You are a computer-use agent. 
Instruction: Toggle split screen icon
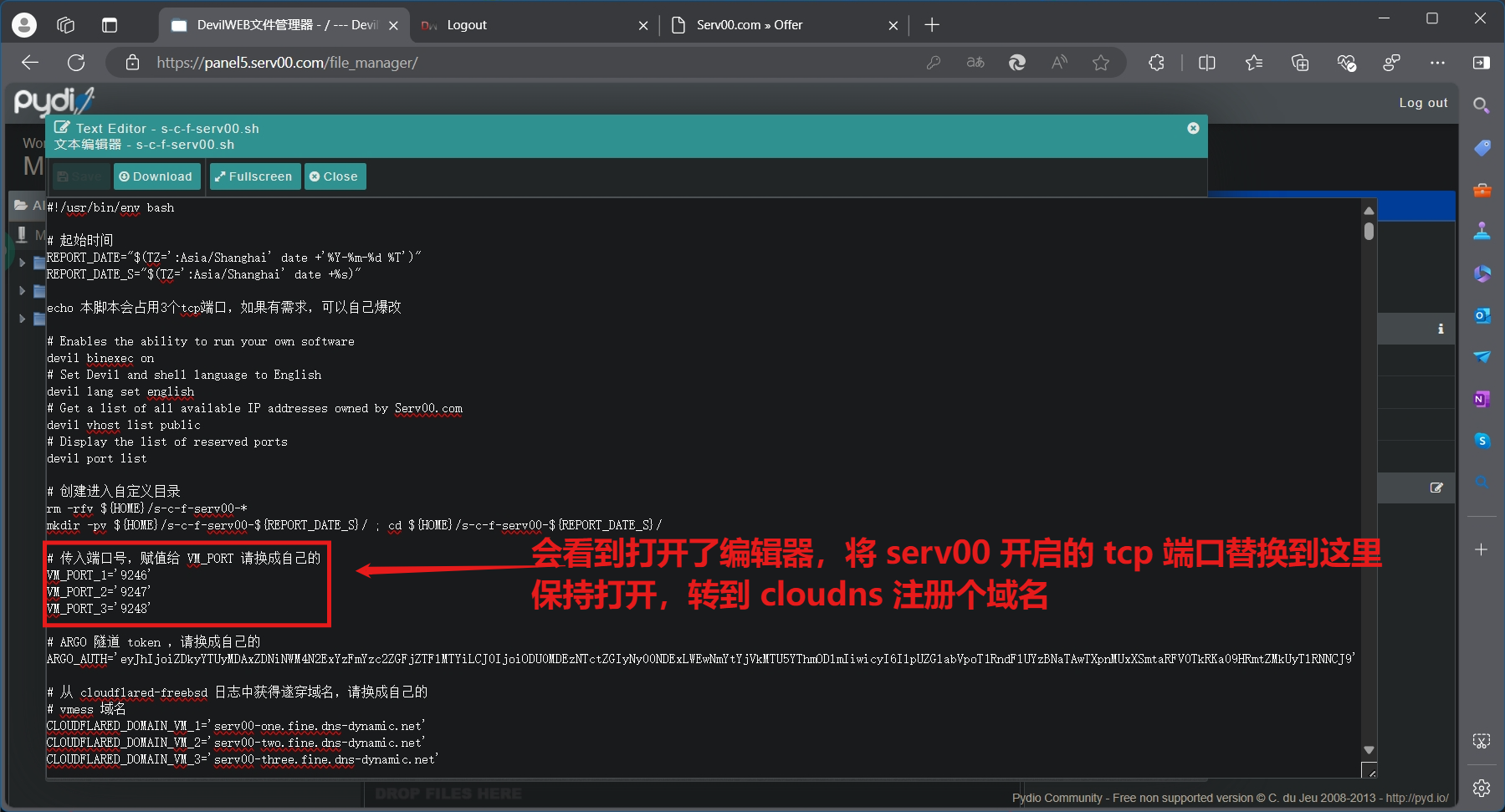pos(1207,63)
